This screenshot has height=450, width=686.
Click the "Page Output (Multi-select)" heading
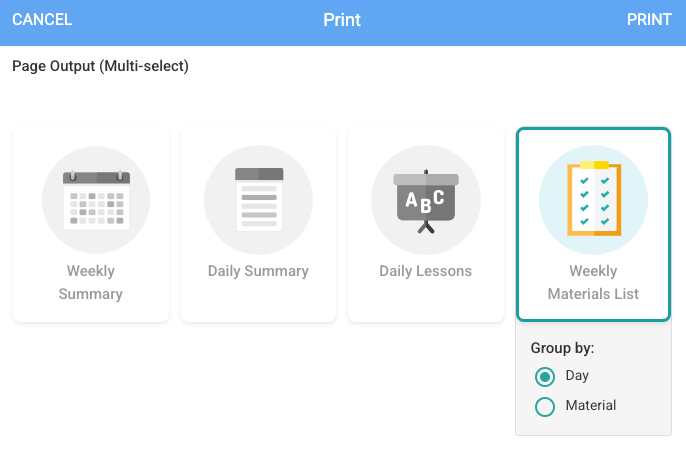100,67
